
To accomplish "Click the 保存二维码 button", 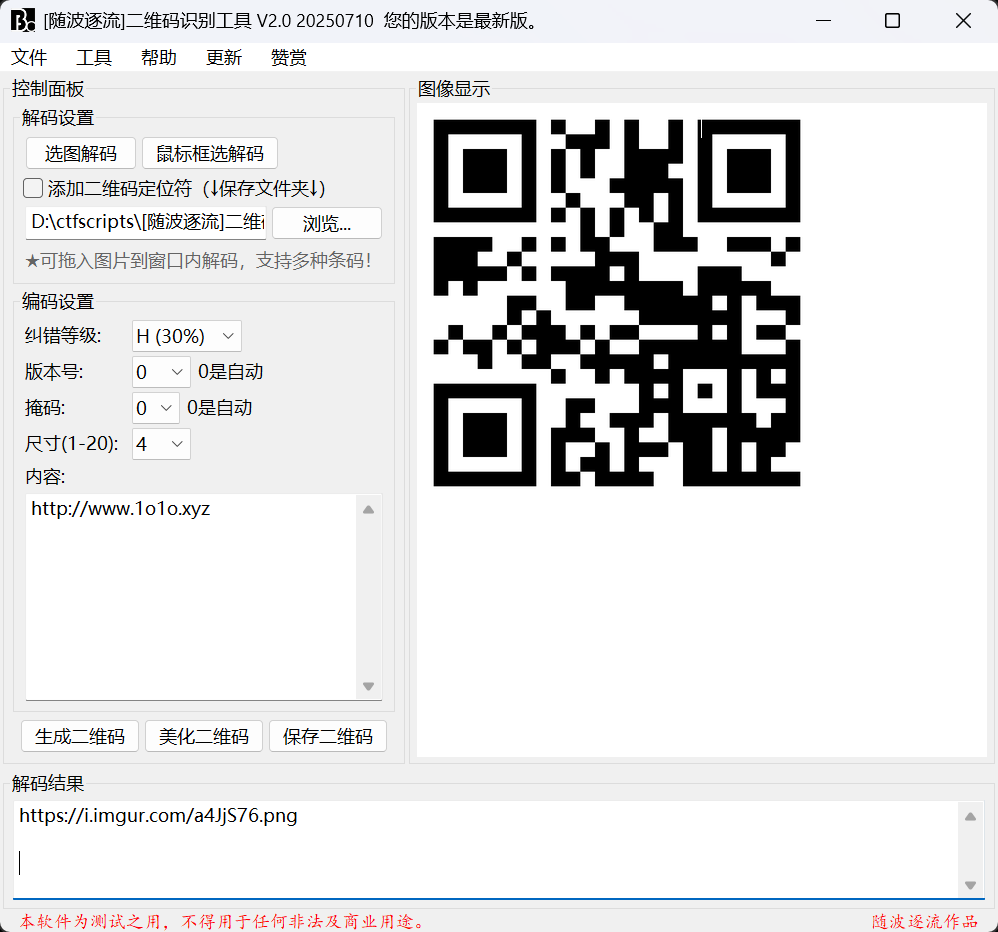I will click(x=328, y=737).
